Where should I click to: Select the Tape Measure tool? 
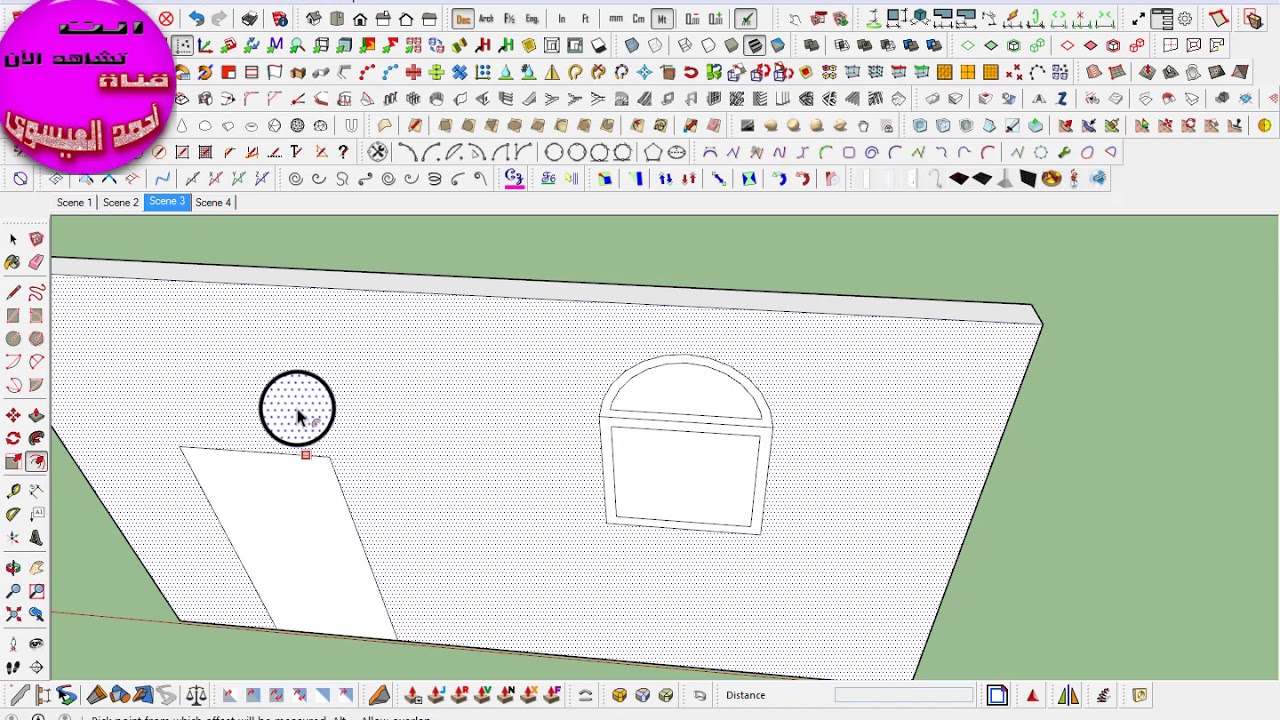[x=13, y=491]
